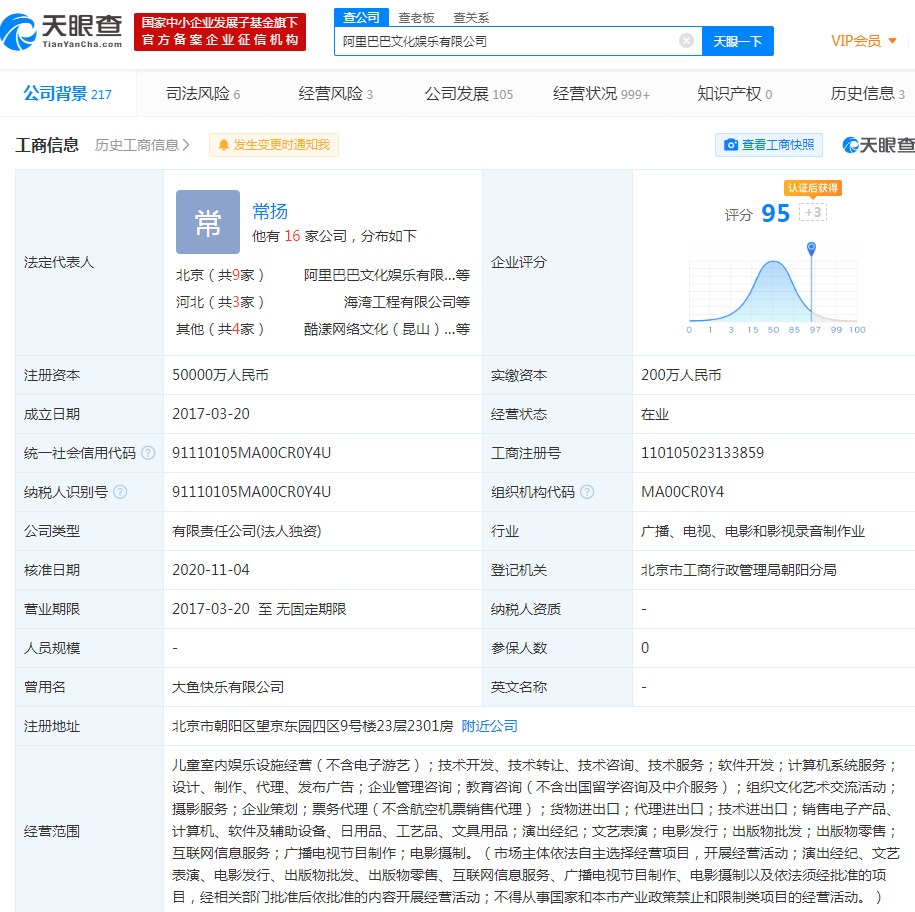
Task: Click the 查看工商快照 button
Action: click(x=769, y=145)
